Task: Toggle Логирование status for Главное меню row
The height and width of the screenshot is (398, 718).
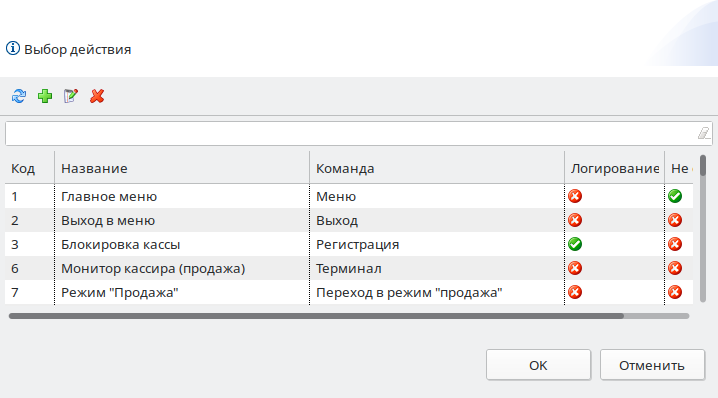Action: pos(575,196)
